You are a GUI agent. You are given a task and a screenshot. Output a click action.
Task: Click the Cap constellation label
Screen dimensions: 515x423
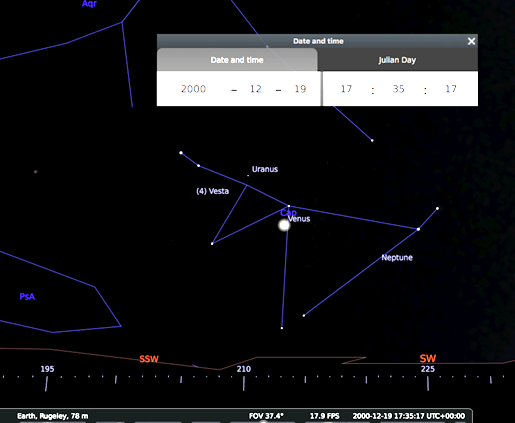(288, 212)
